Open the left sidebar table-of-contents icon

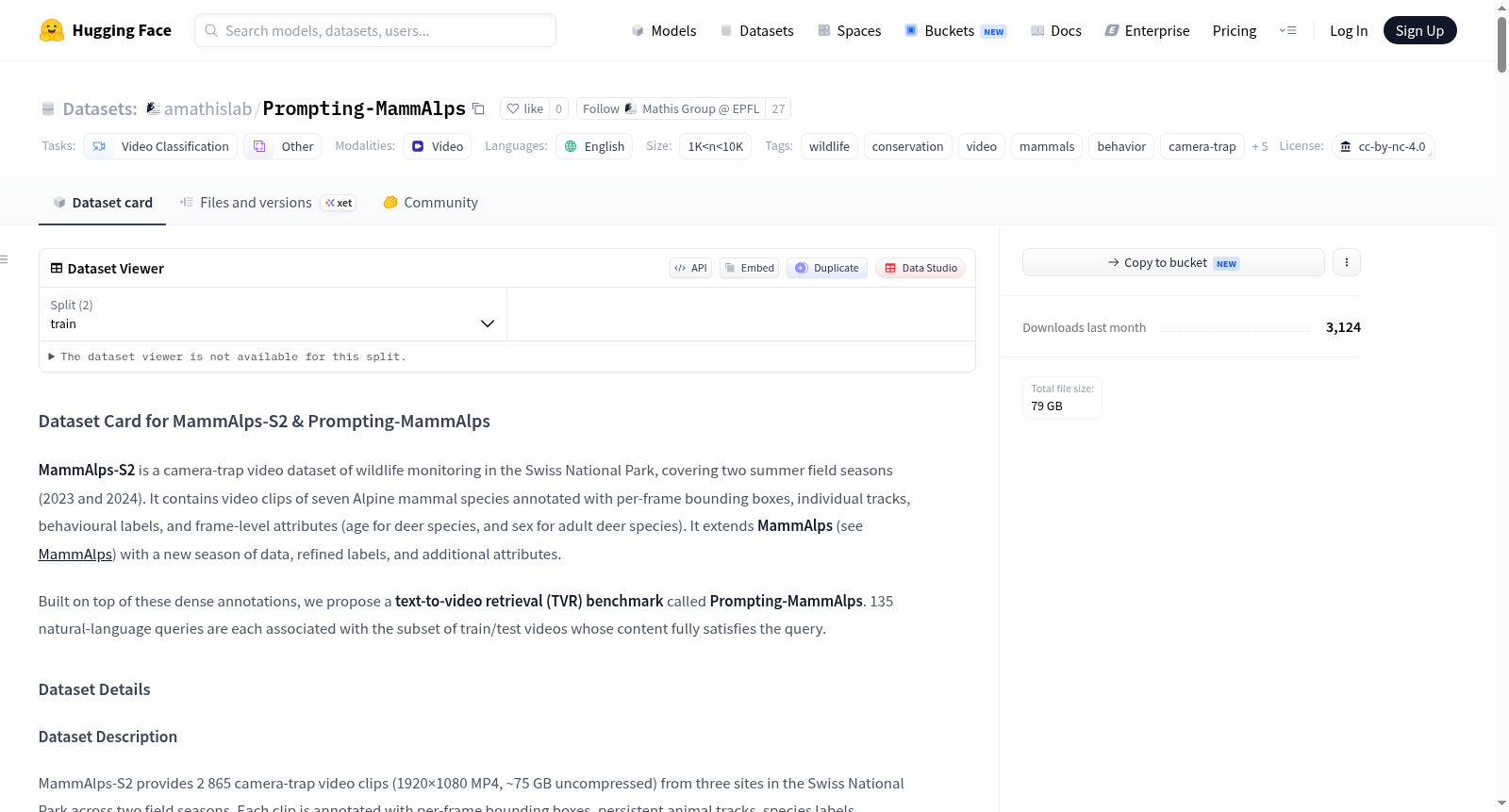click(5, 259)
